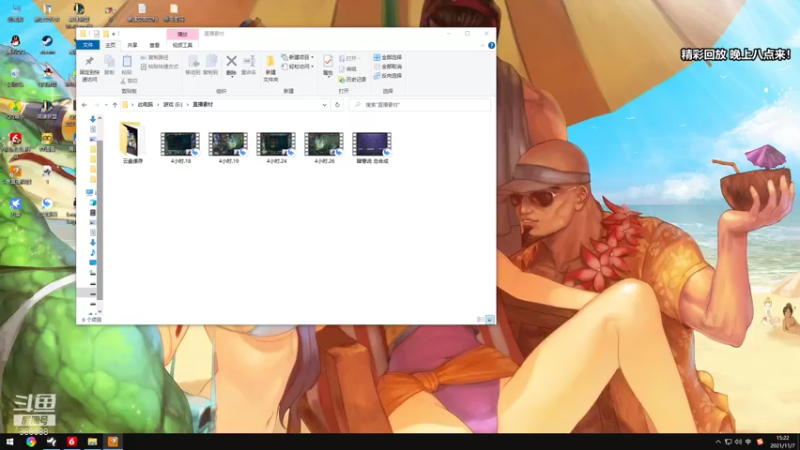
Task: Click the blue Help question mark icon
Action: (491, 45)
